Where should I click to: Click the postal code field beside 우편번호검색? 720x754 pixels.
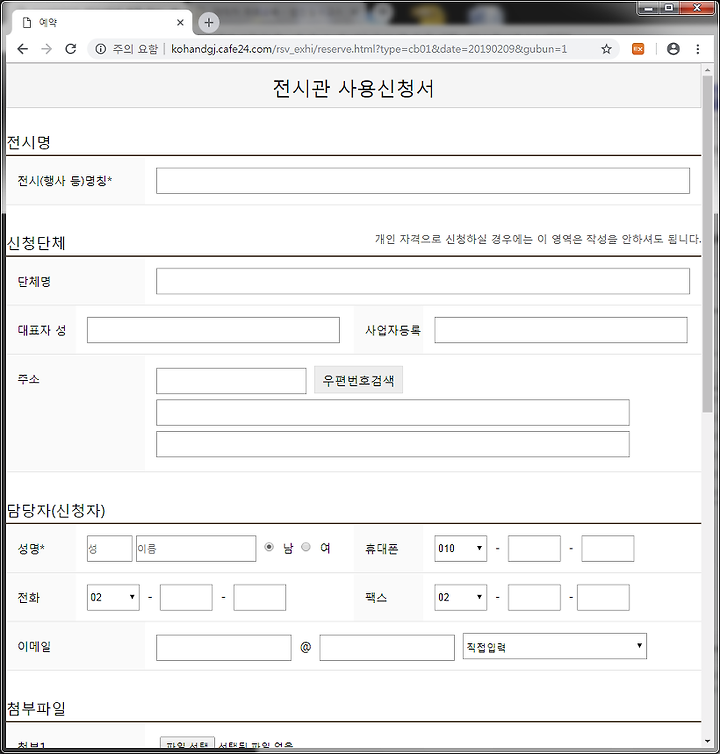pyautogui.click(x=231, y=381)
